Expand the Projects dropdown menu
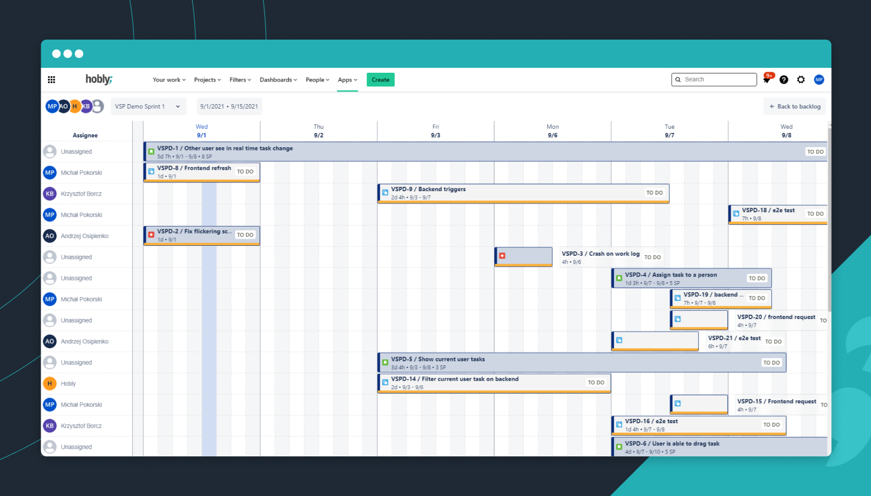This screenshot has width=871, height=496. click(x=207, y=80)
